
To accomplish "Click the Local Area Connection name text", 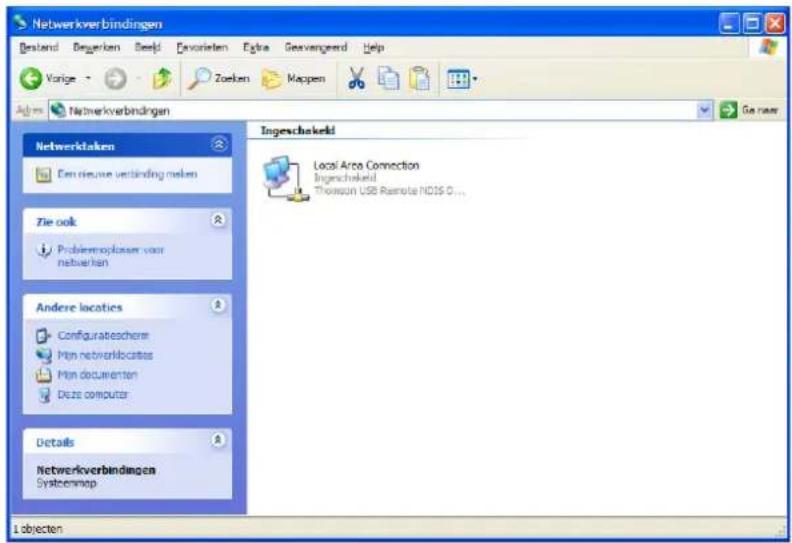I will (366, 165).
